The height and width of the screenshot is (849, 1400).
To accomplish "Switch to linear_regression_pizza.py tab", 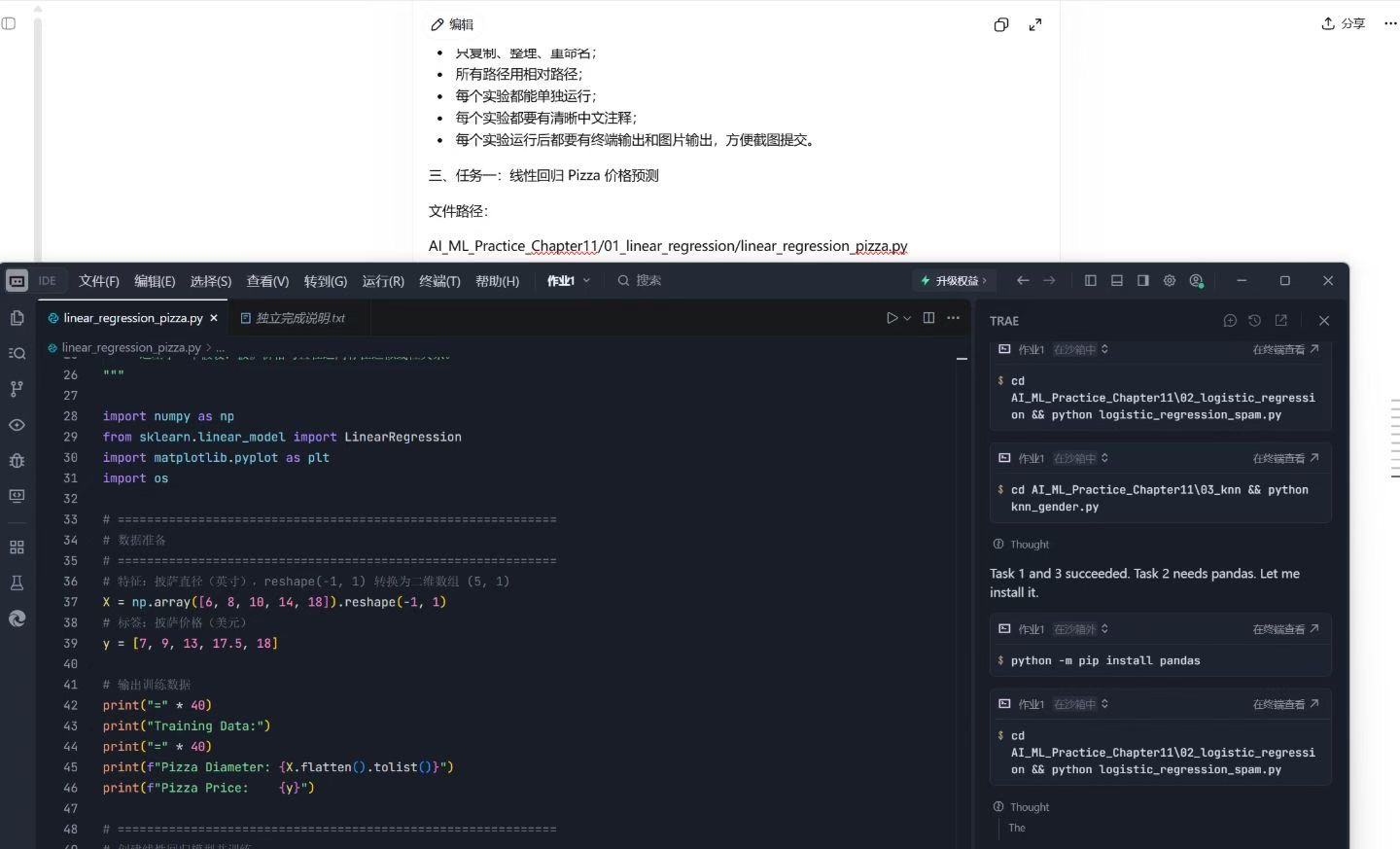I will [x=133, y=318].
